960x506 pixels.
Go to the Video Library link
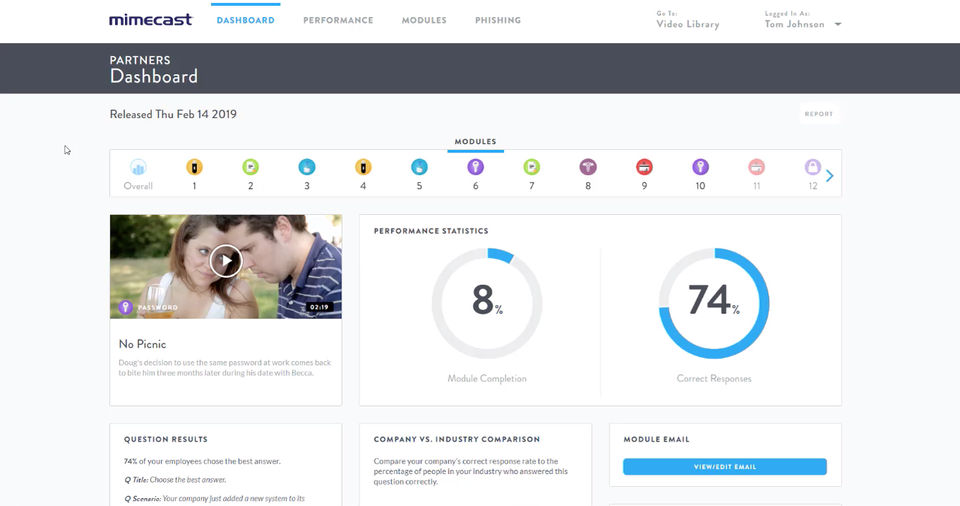688,24
